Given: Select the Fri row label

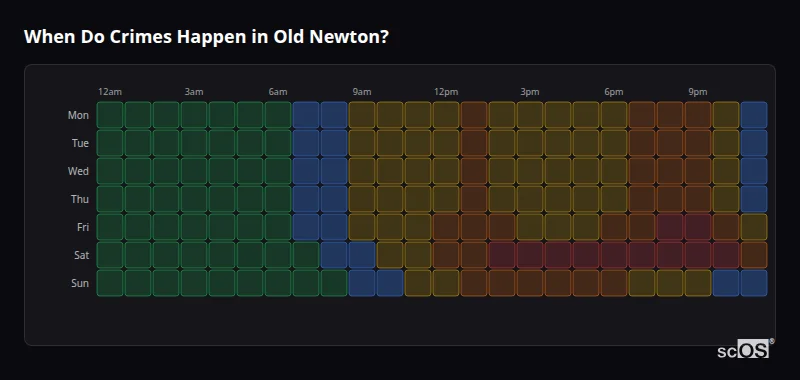Looking at the screenshot, I should [83, 227].
